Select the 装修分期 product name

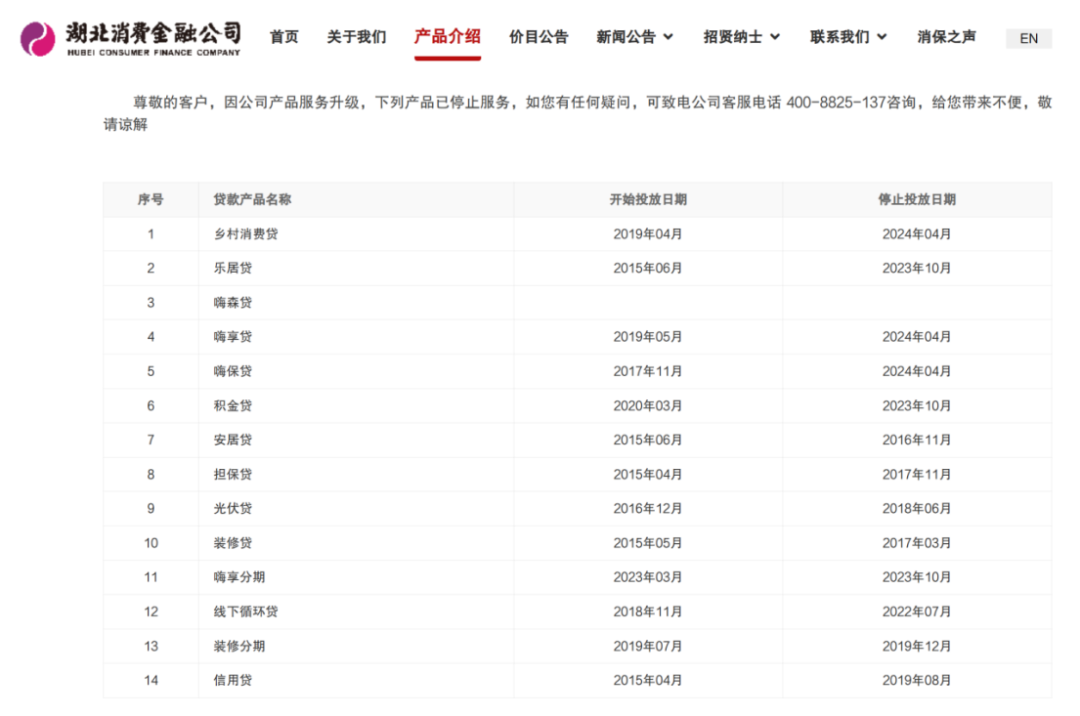(239, 646)
